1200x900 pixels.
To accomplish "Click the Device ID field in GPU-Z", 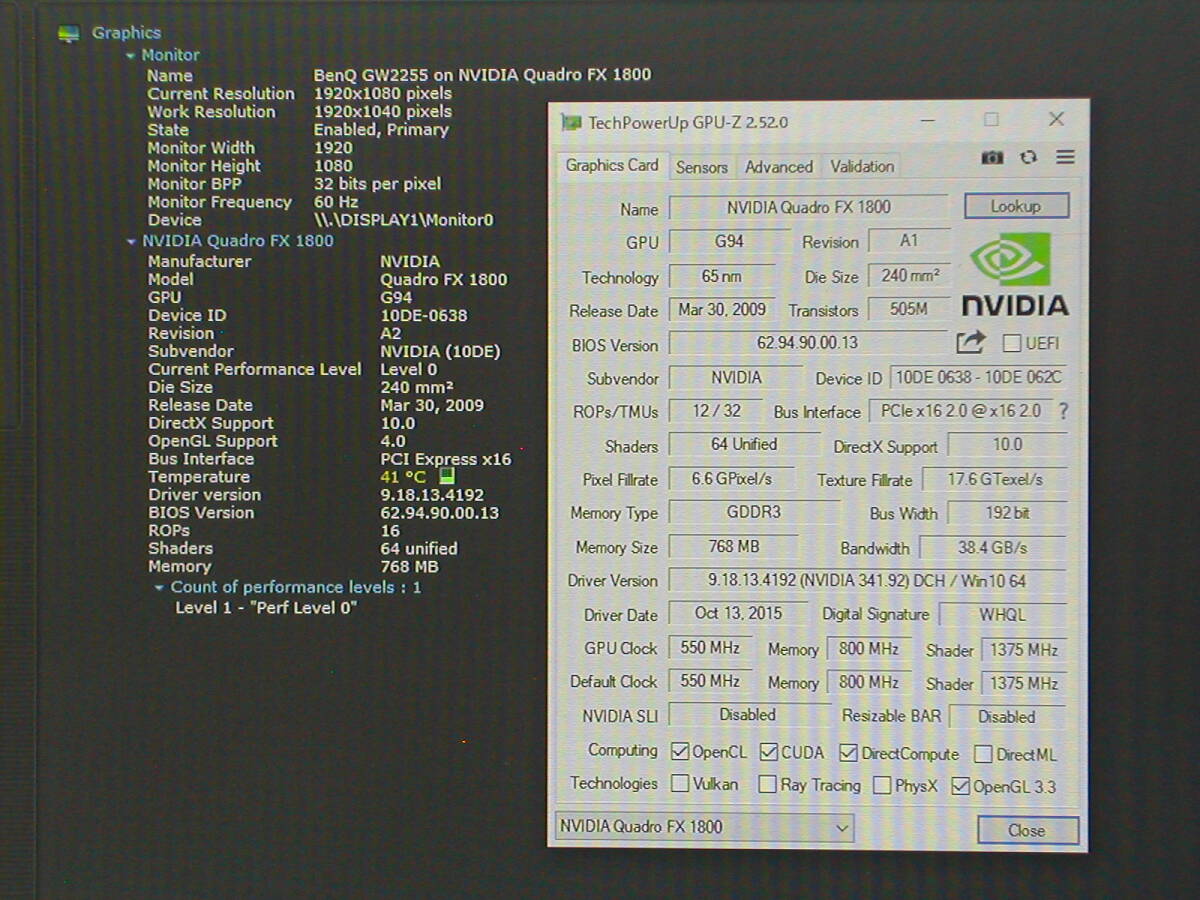I will [x=977, y=378].
